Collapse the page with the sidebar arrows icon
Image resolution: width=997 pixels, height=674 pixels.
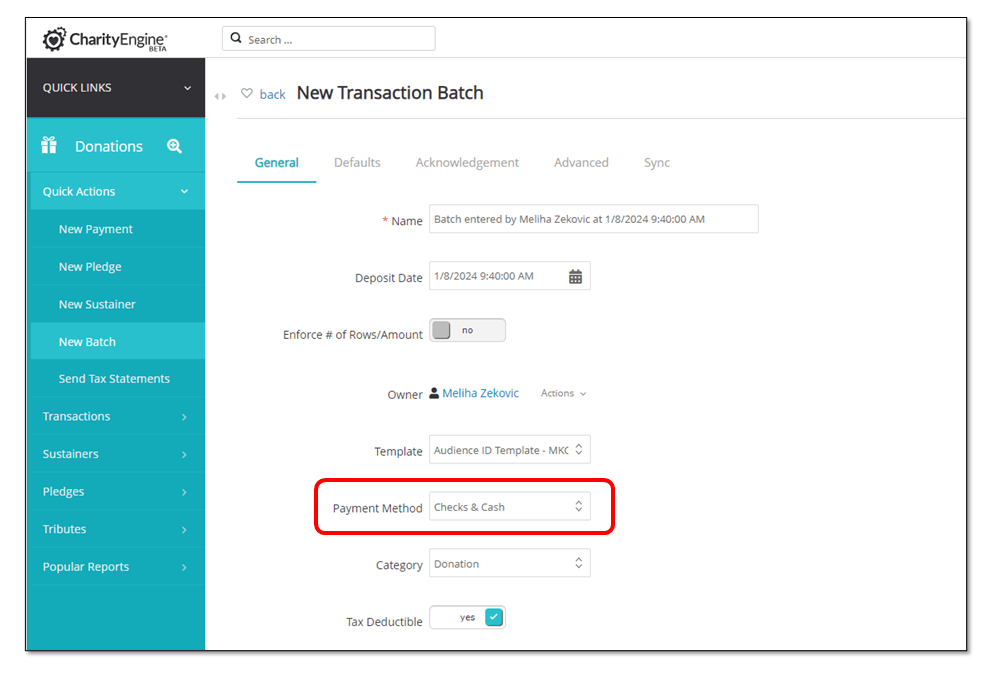click(x=220, y=95)
